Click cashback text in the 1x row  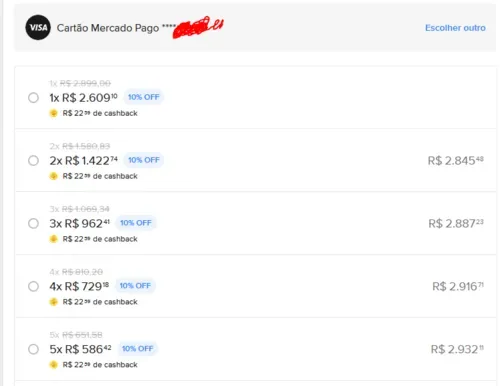point(100,113)
